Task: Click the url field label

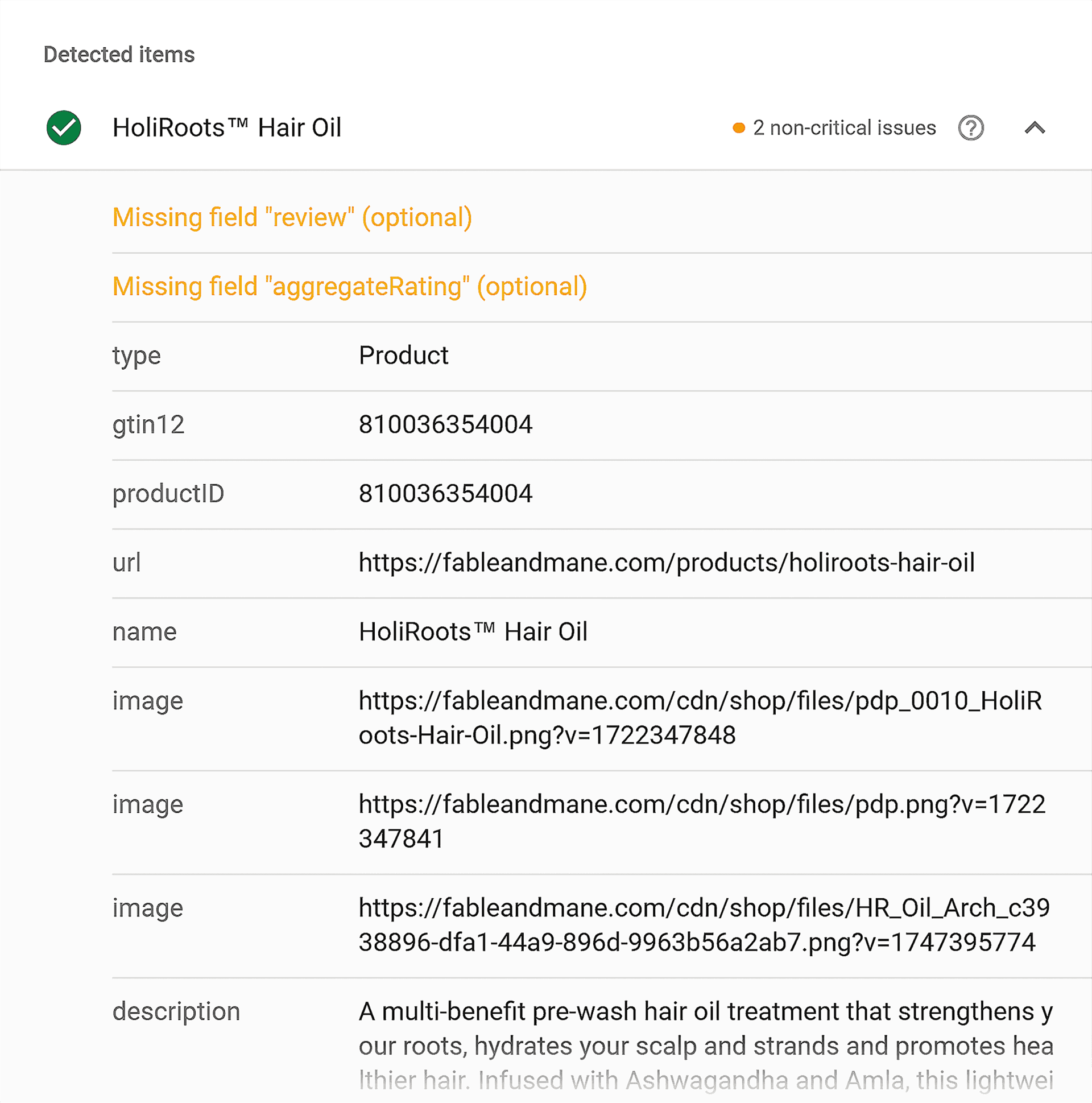Action: coord(126,563)
